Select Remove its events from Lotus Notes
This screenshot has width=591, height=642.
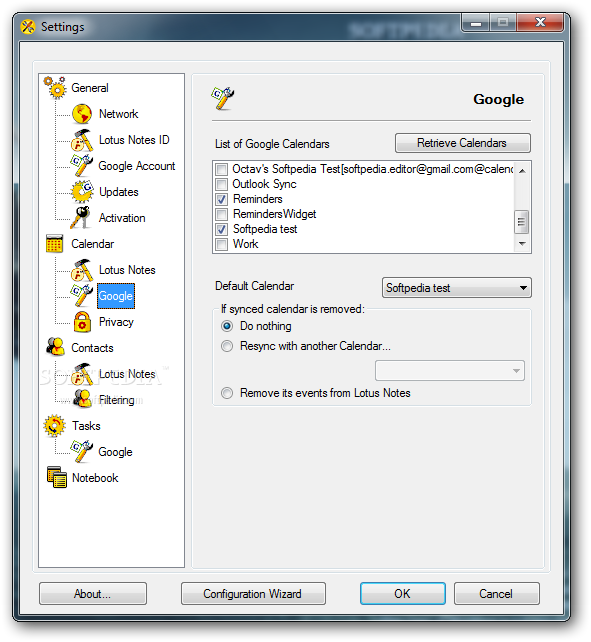coord(227,393)
